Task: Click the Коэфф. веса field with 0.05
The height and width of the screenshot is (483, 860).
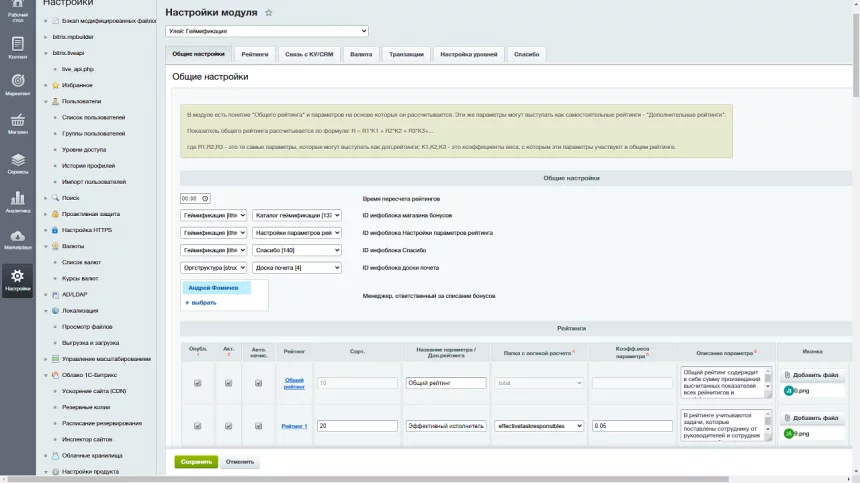Action: pyautogui.click(x=632, y=426)
